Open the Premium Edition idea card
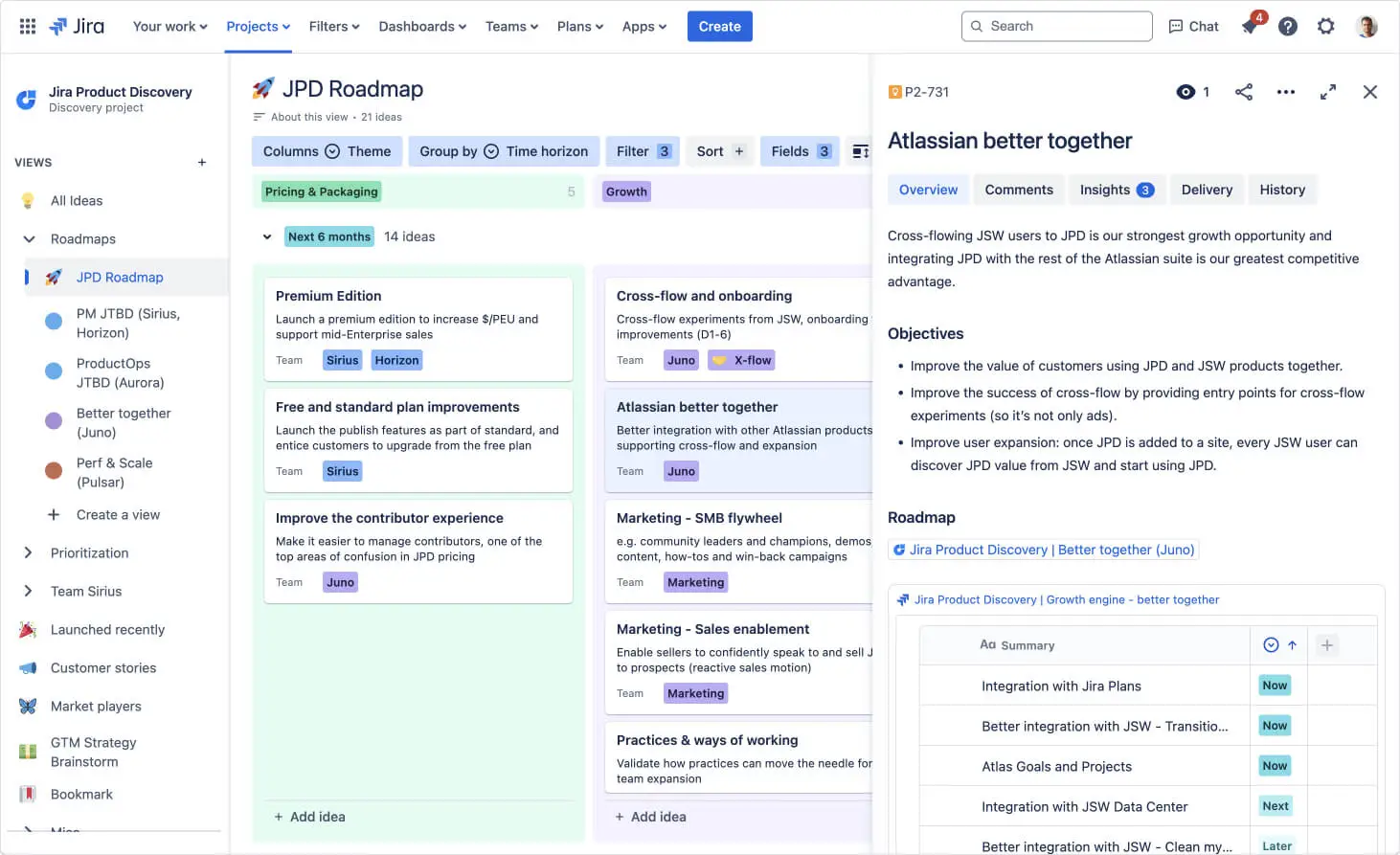This screenshot has height=855, width=1400. (x=418, y=328)
